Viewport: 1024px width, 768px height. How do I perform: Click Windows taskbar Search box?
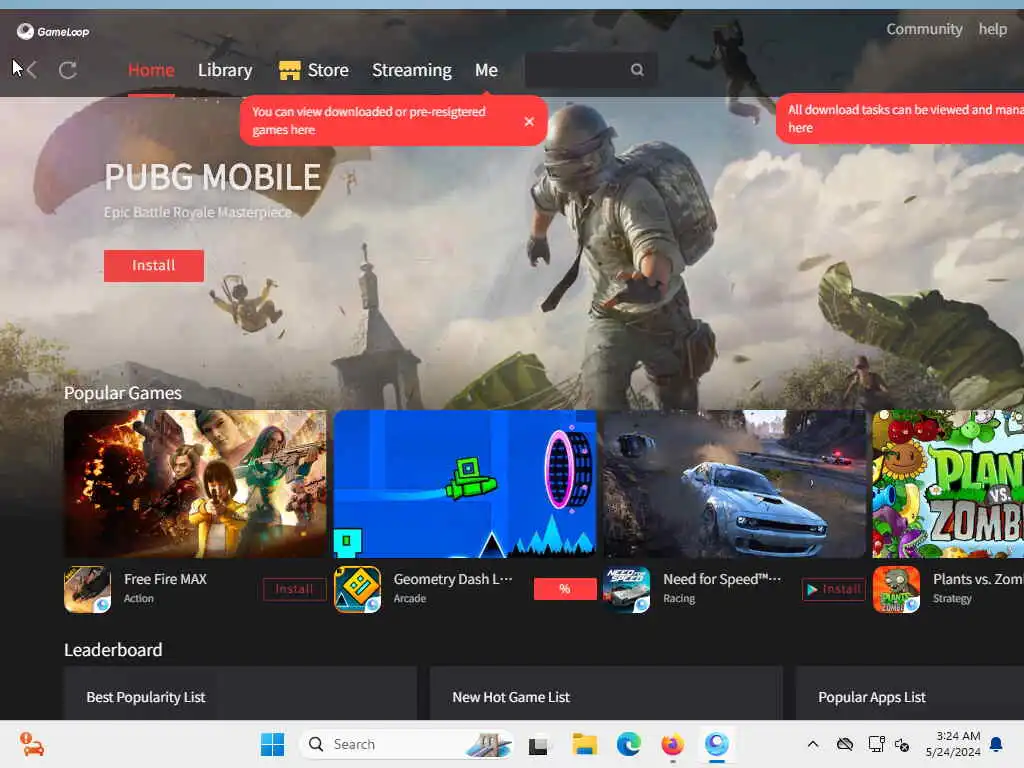point(406,744)
